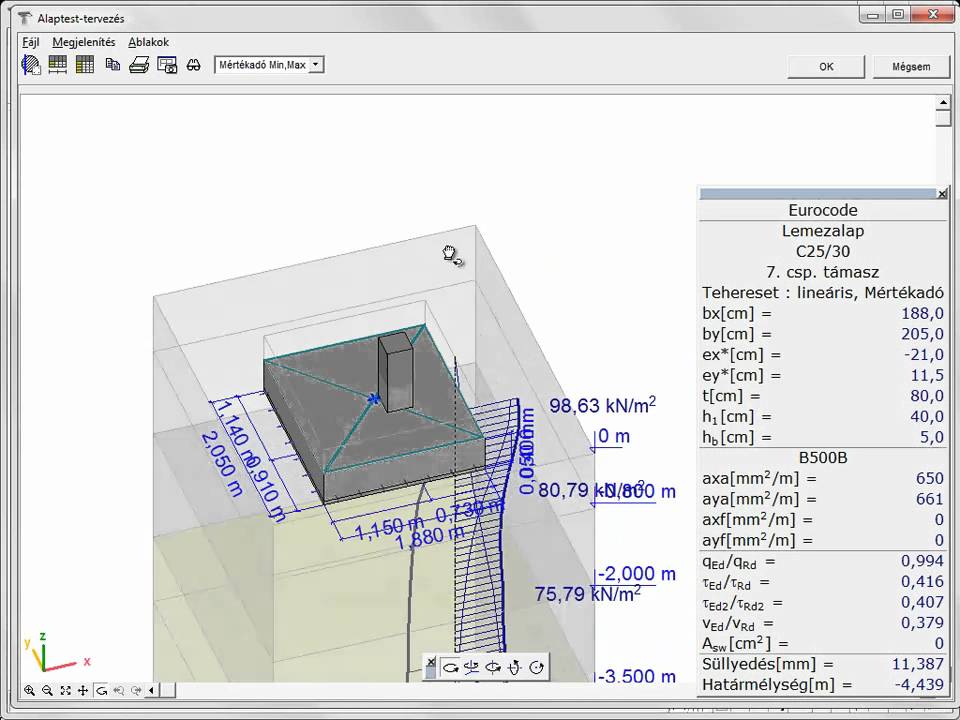
Task: Click the gray column in 3D view
Action: (x=395, y=372)
